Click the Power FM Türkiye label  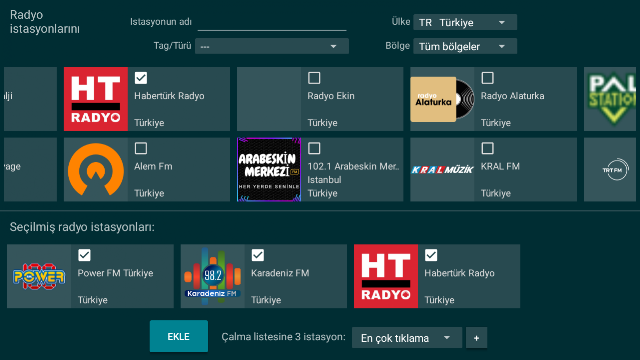116,273
